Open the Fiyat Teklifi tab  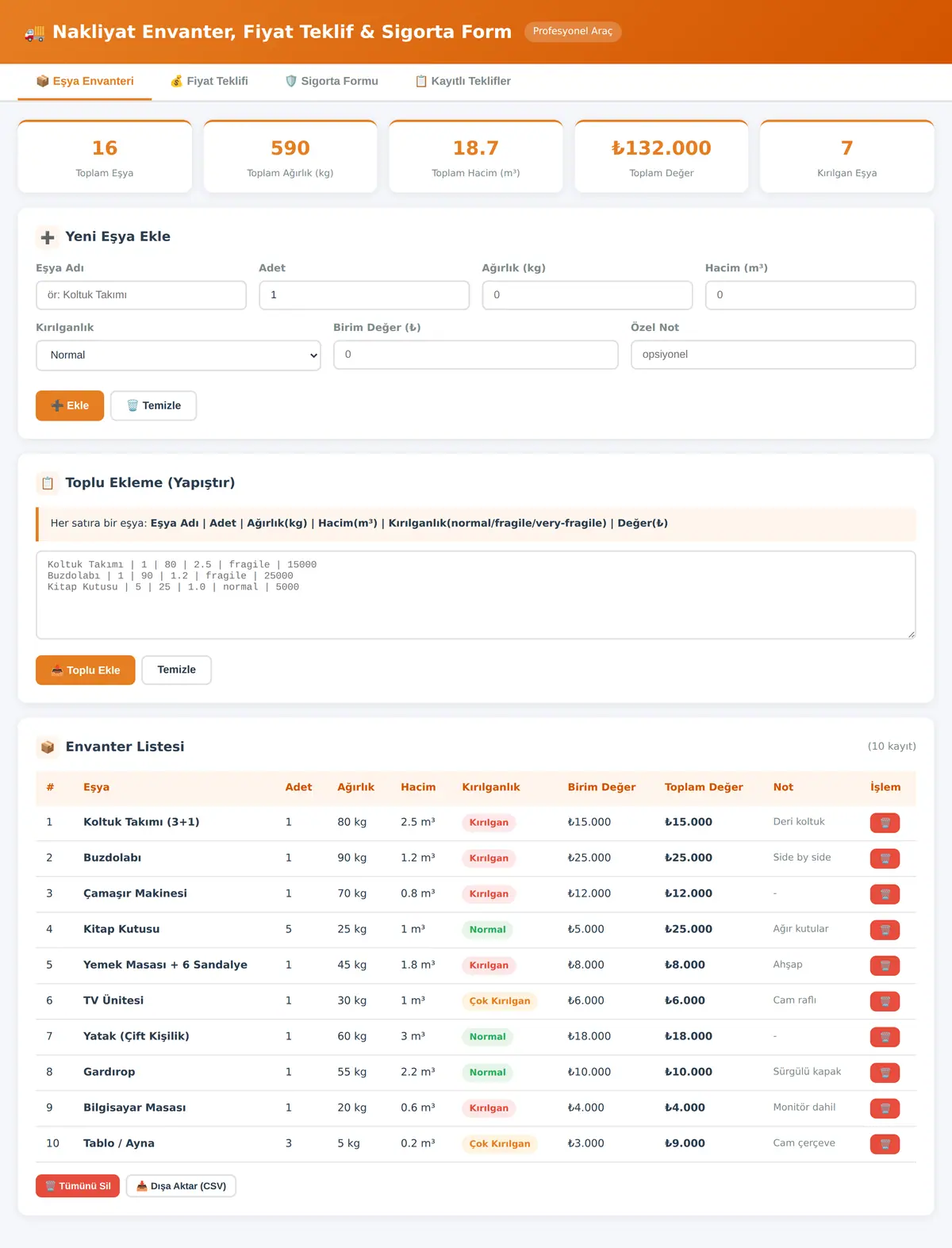pos(209,81)
